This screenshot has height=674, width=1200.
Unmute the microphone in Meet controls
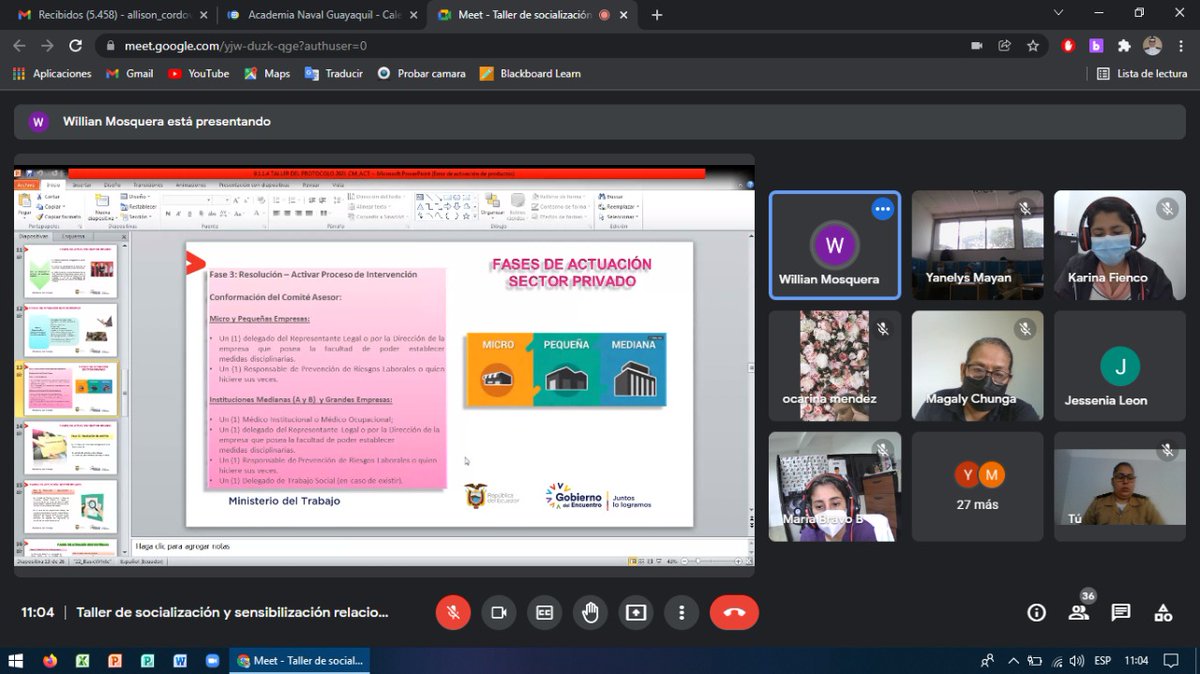pyautogui.click(x=453, y=613)
